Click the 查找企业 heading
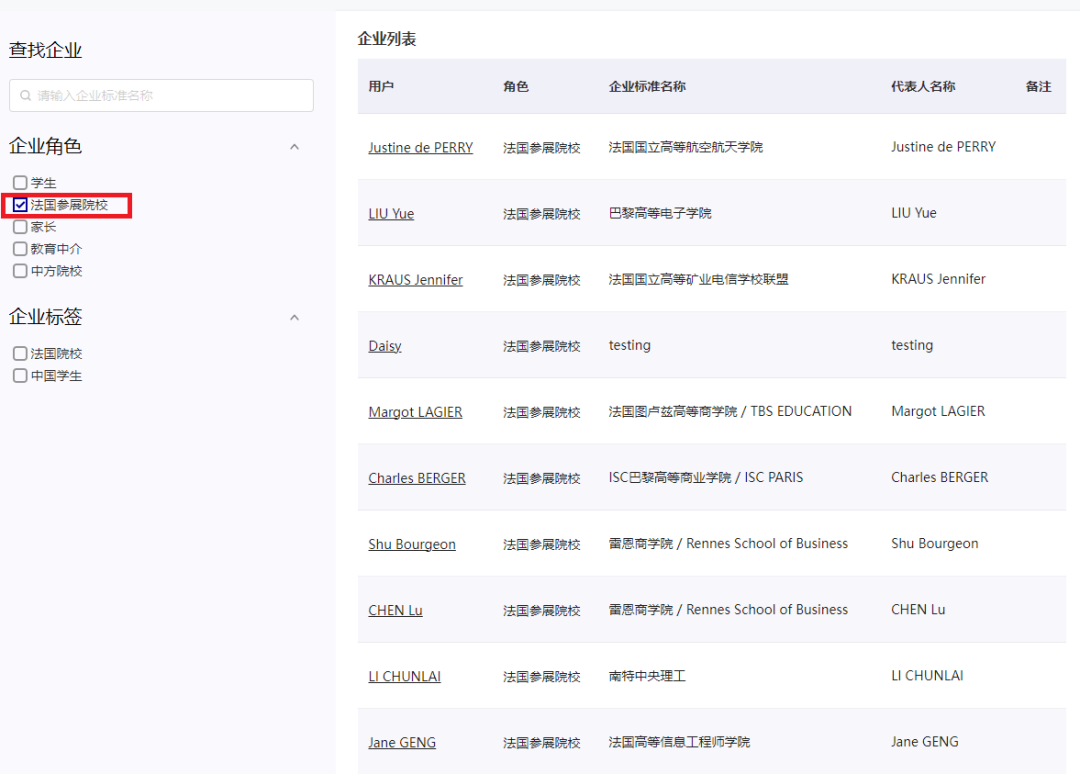The width and height of the screenshot is (1080, 774). 45,50
